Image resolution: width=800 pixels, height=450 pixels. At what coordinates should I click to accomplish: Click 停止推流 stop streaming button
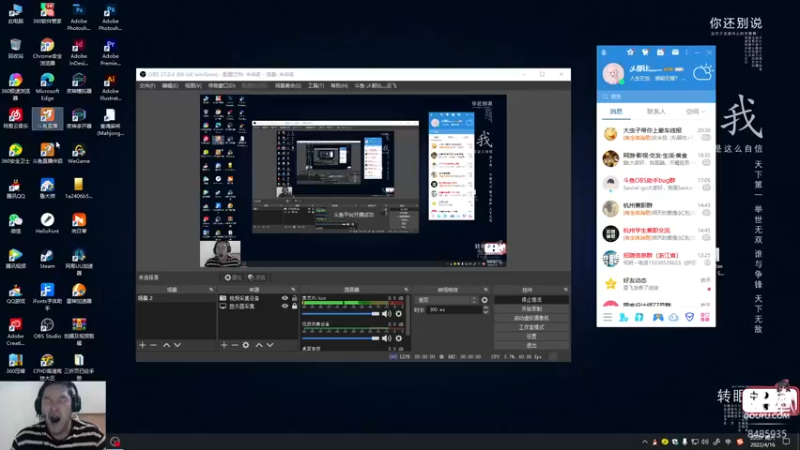coord(531,300)
